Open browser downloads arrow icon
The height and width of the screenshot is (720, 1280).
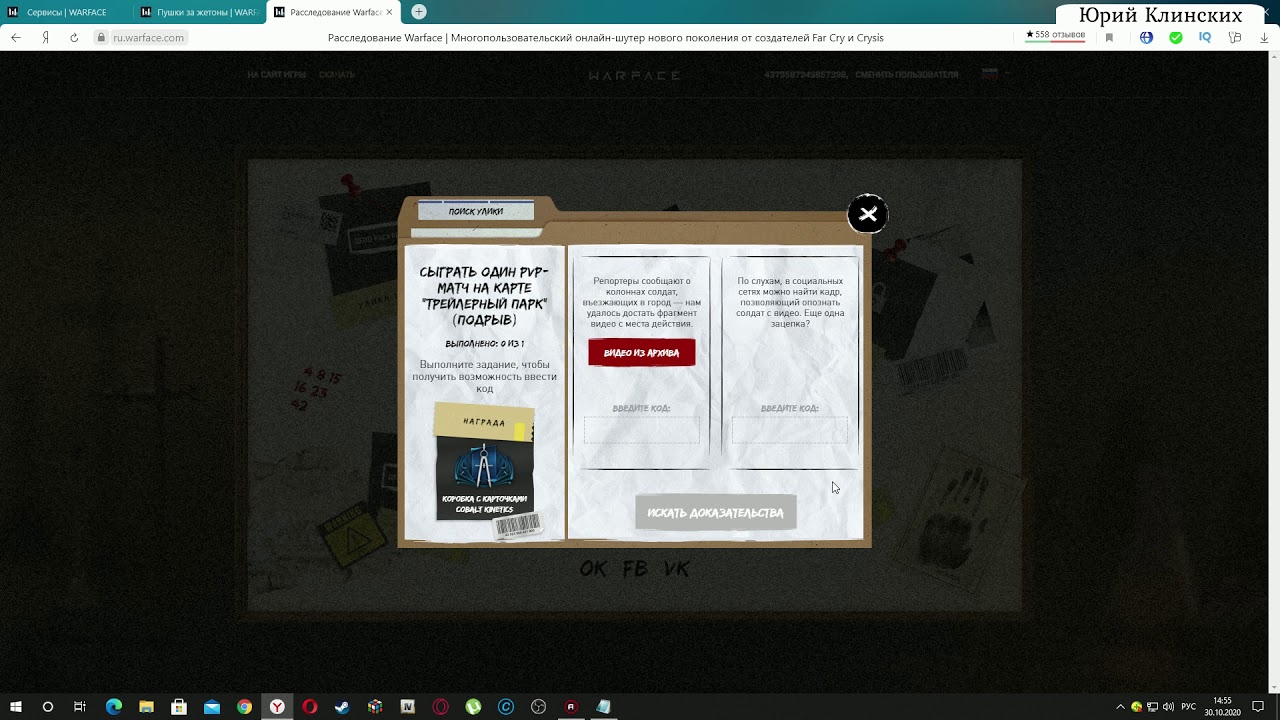[x=1264, y=37]
